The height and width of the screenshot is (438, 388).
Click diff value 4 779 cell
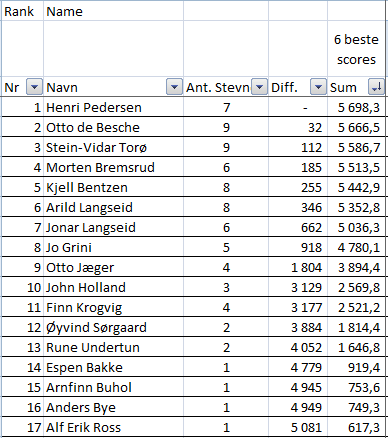pyautogui.click(x=298, y=367)
